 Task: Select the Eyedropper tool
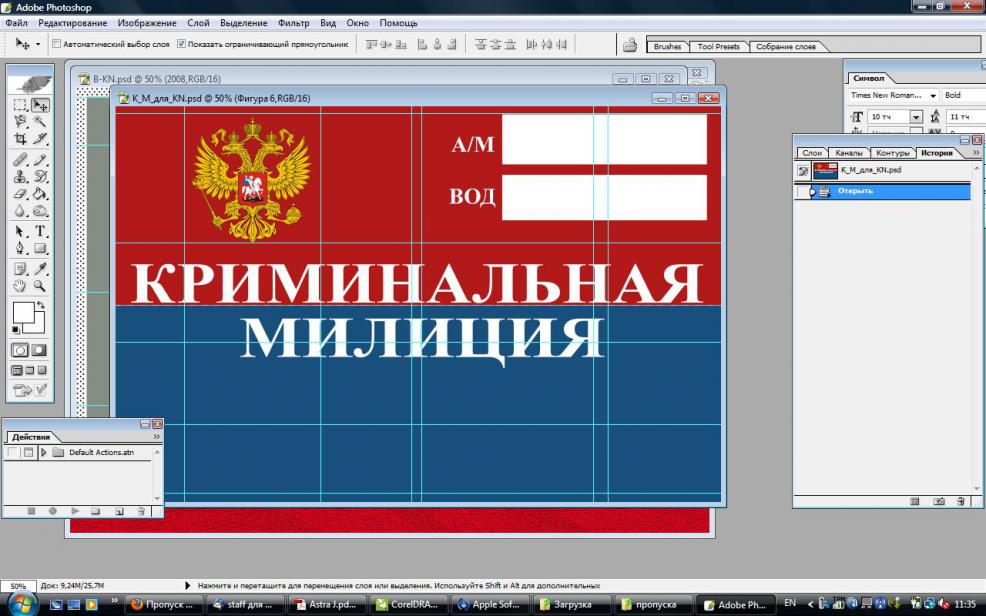click(40, 269)
